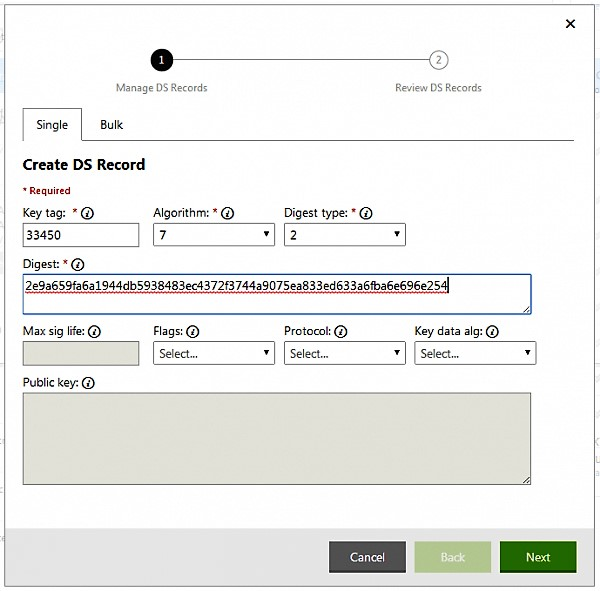Switch to the Bulk tab
The image size is (600, 591).
point(111,125)
